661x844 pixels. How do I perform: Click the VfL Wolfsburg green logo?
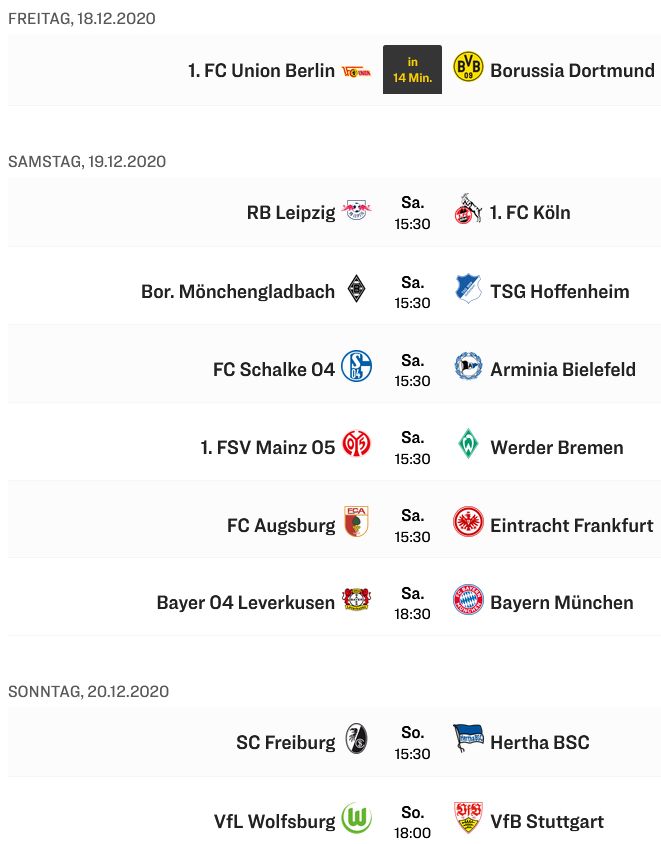pyautogui.click(x=356, y=819)
